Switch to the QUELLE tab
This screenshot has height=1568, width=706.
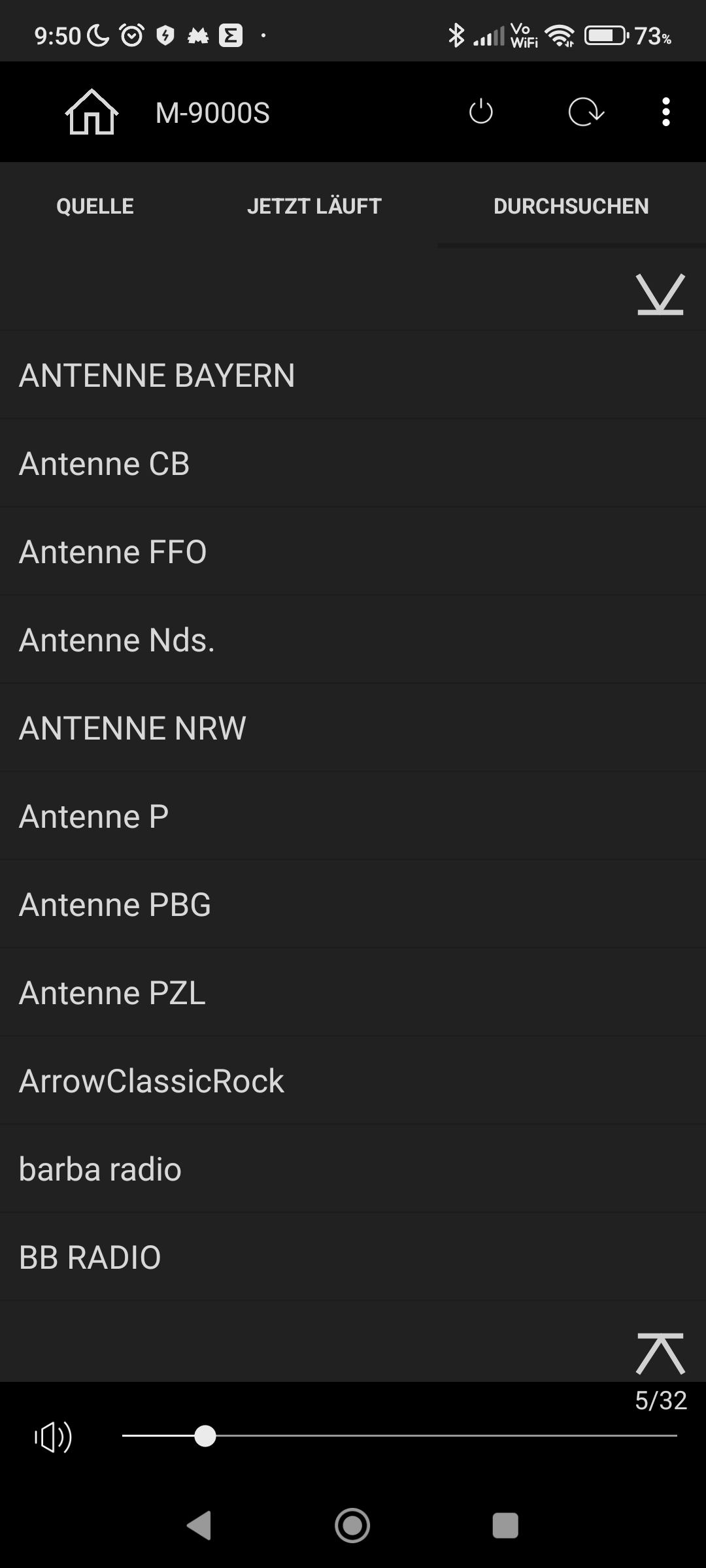95,206
